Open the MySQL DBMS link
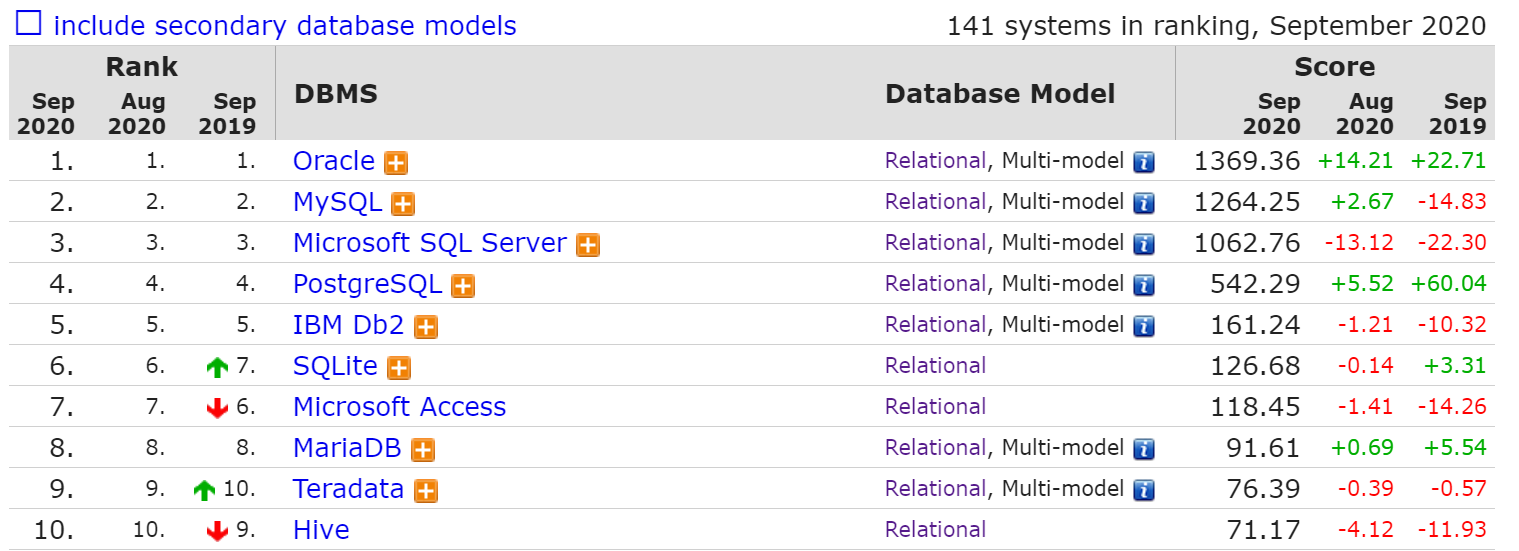The height and width of the screenshot is (551, 1519). pyautogui.click(x=337, y=202)
